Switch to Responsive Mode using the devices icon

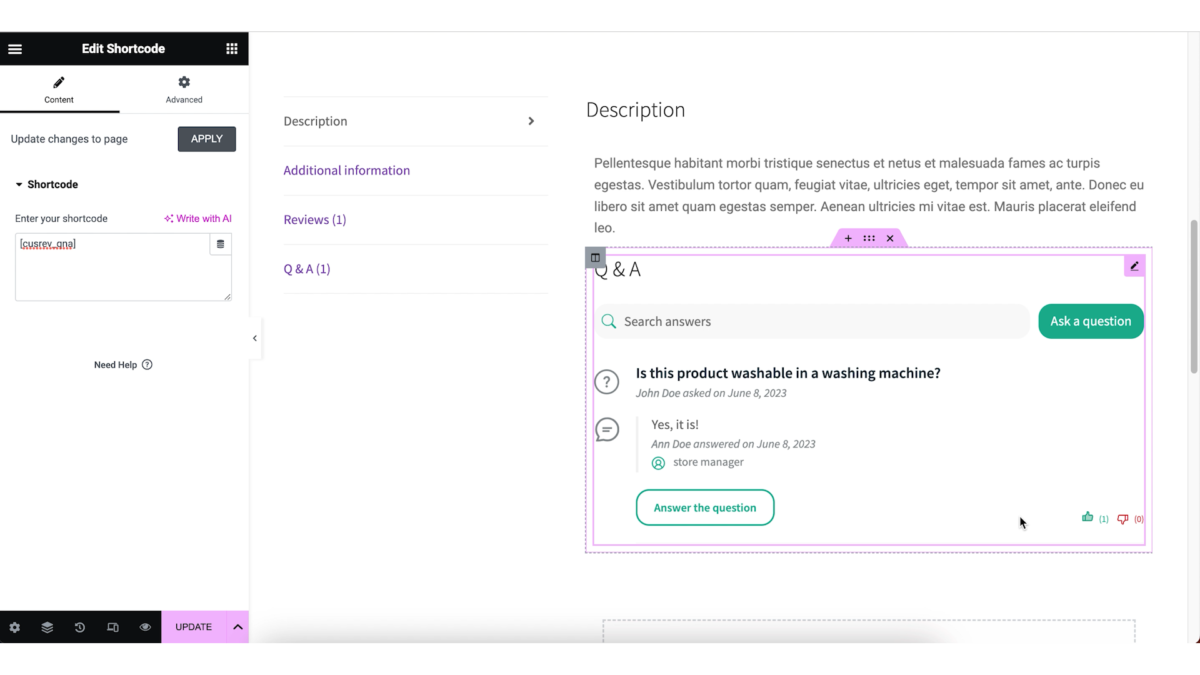click(112, 627)
